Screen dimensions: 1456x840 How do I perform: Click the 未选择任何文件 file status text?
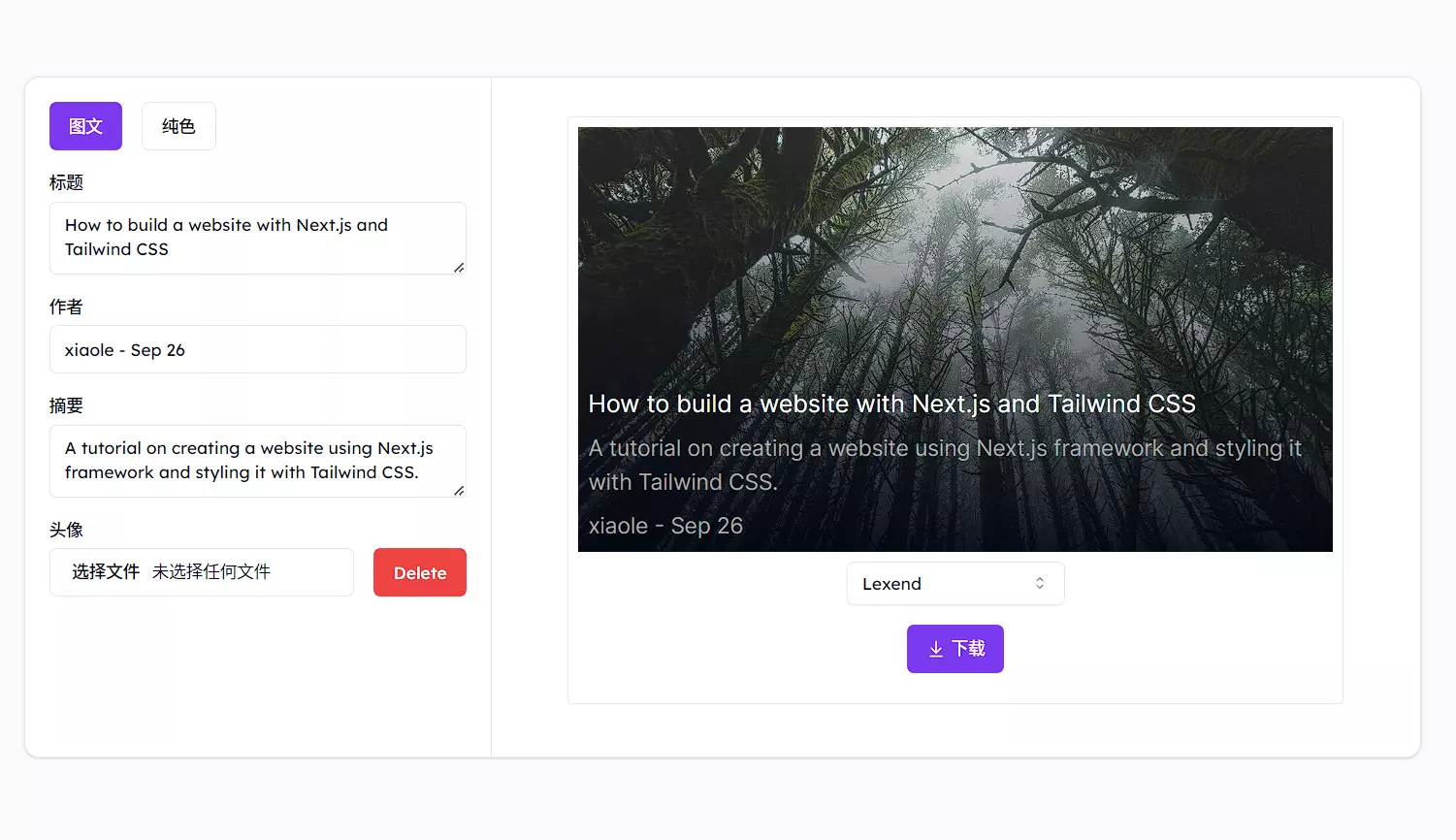[211, 572]
